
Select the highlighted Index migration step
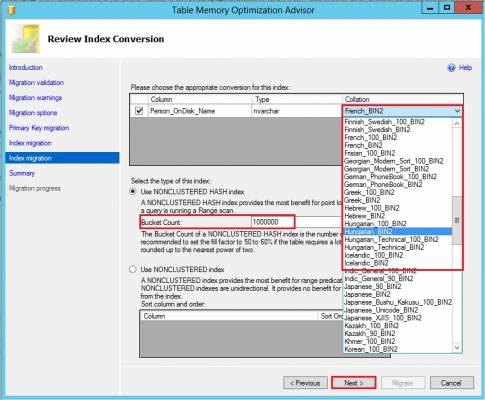62,158
